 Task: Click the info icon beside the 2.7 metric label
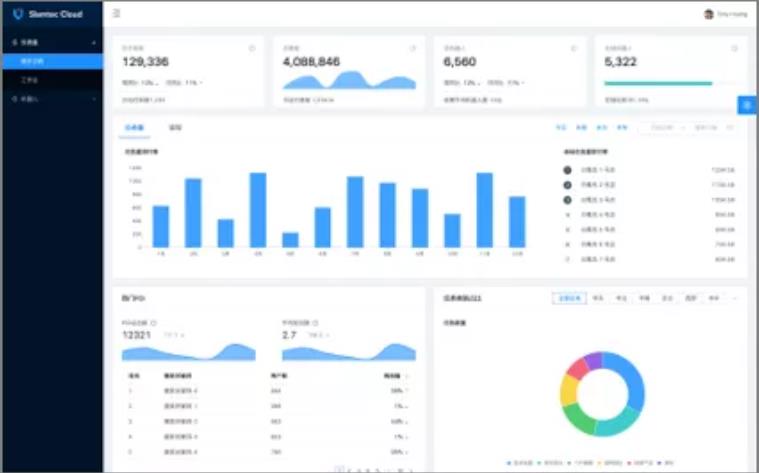point(315,323)
